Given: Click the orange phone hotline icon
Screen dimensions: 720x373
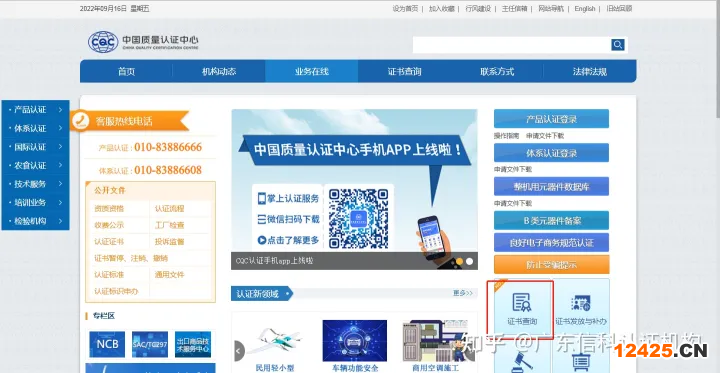Looking at the screenshot, I should tap(81, 121).
